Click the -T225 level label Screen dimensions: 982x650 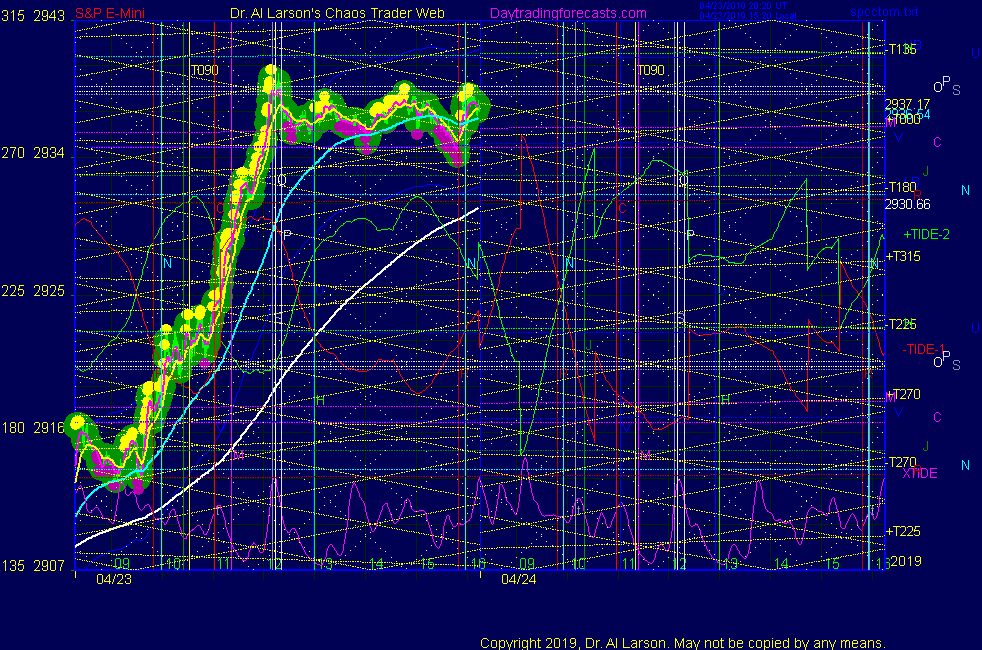click(901, 324)
